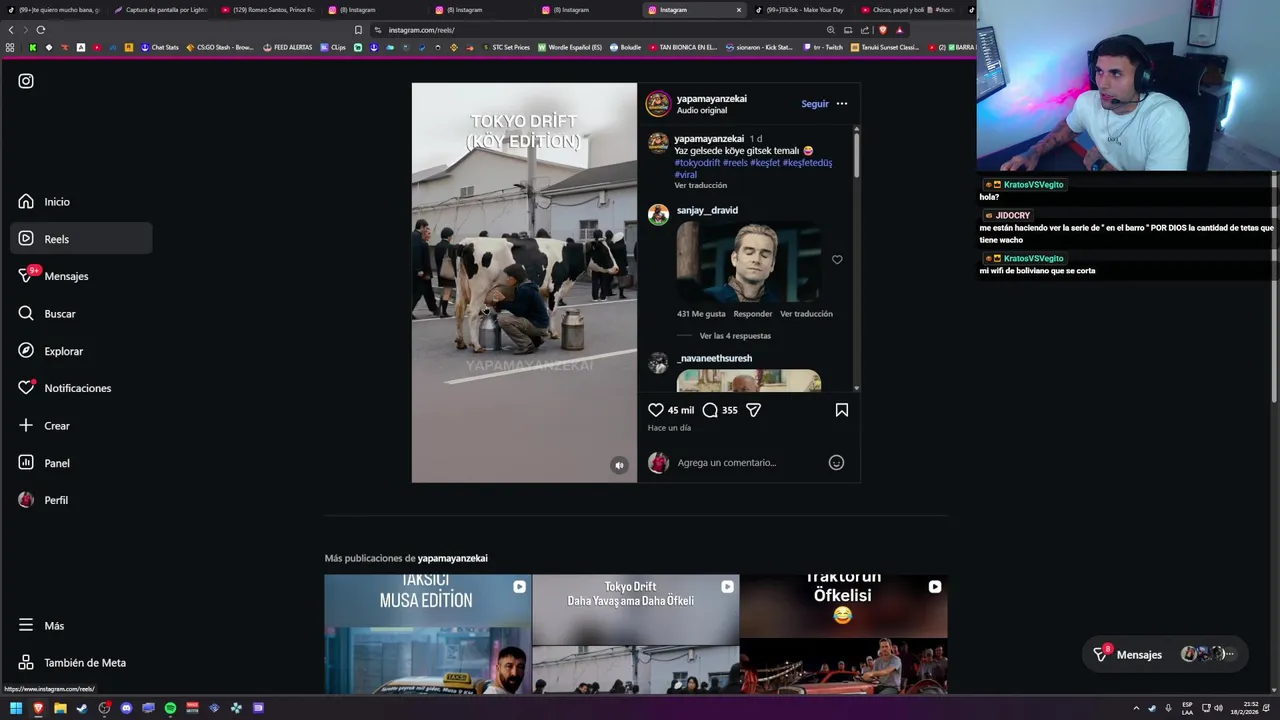This screenshot has height=720, width=1280.
Task: Open the TAKSICI MUSA EDITION reel thumbnail
Action: tap(428, 634)
